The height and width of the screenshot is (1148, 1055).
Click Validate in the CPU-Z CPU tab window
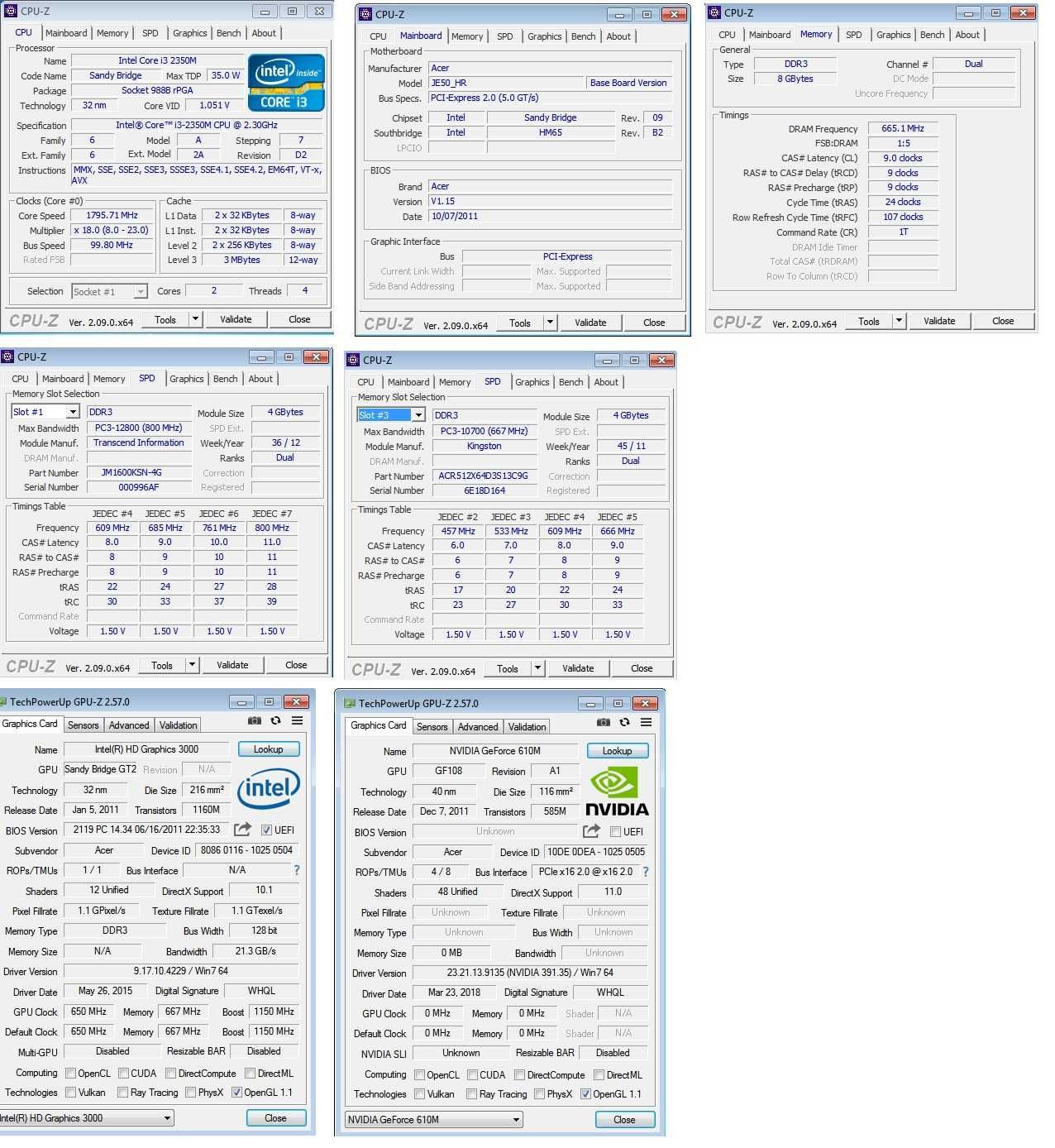236,319
